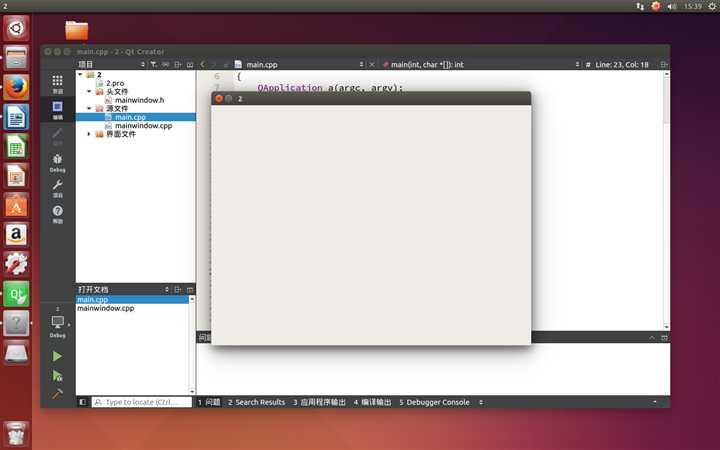Open the Ubuntu Dash home button
Image resolution: width=720 pixels, height=450 pixels.
pos(16,28)
